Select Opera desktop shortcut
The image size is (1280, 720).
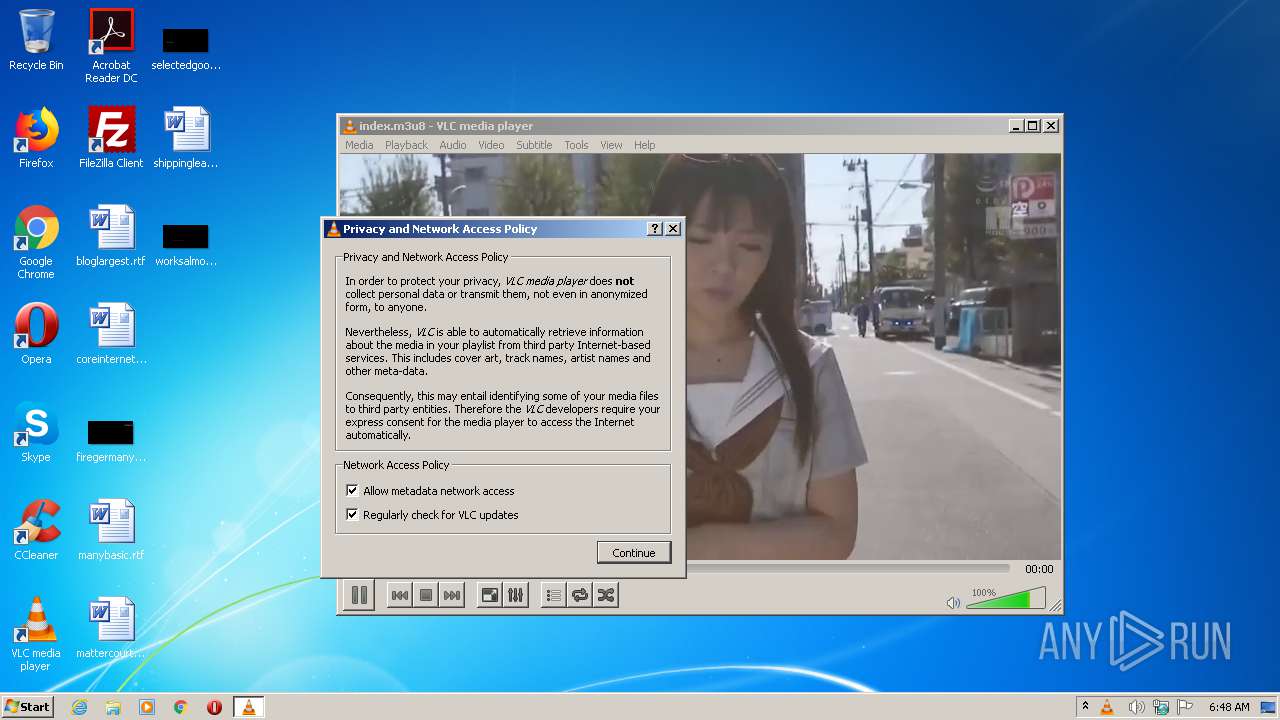[x=36, y=334]
